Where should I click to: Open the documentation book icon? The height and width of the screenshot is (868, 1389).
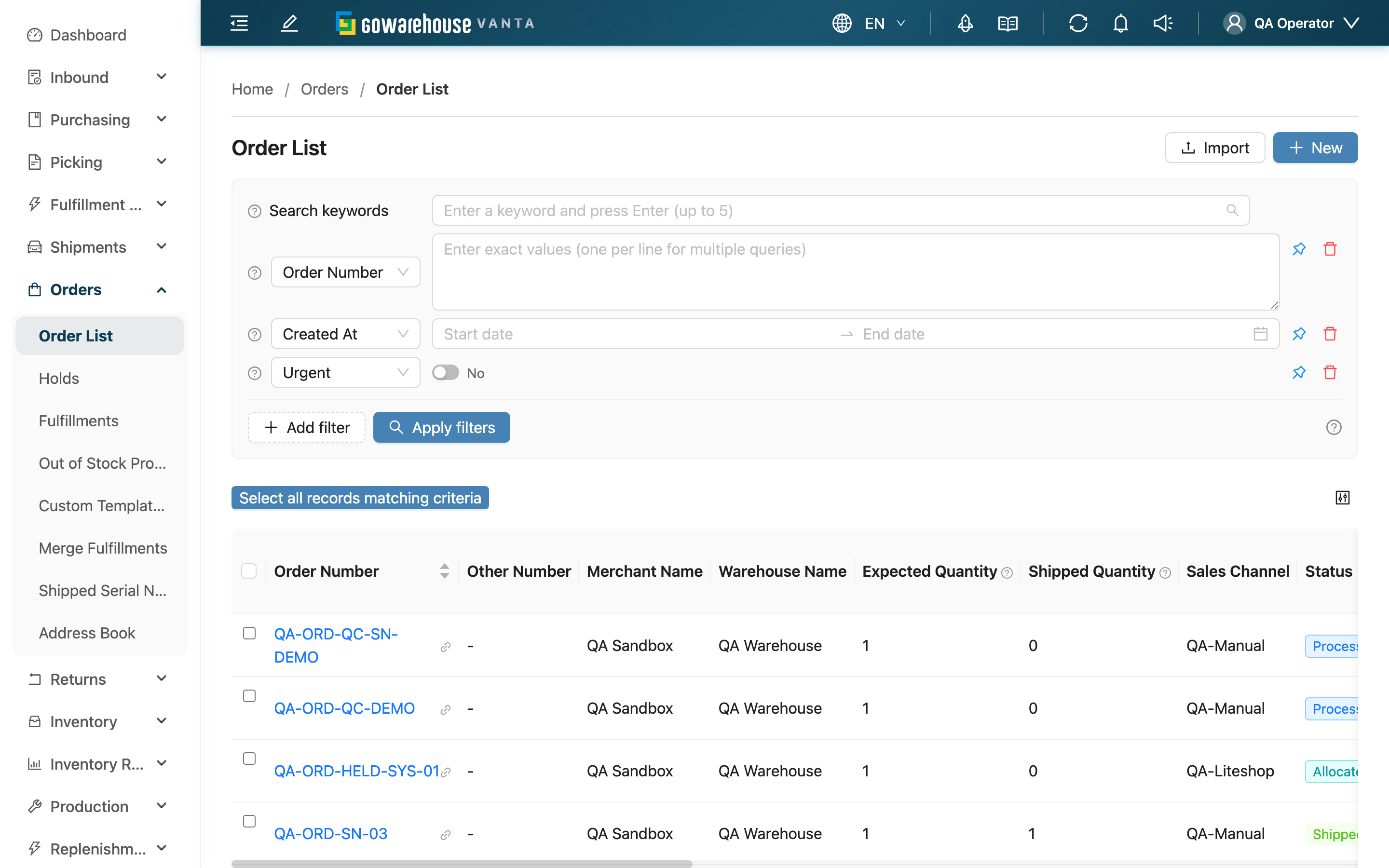coord(1008,24)
